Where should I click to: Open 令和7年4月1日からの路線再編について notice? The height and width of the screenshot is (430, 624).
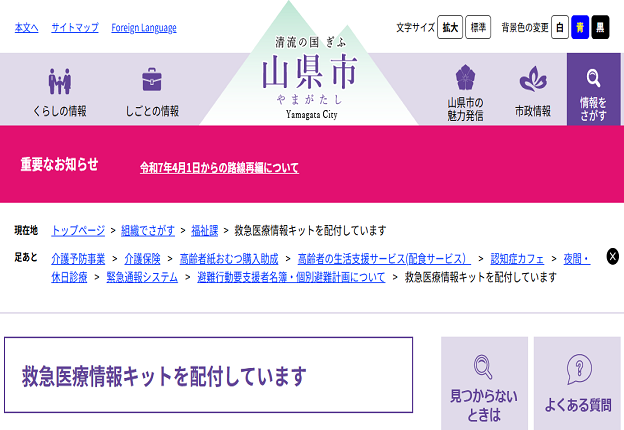click(219, 168)
